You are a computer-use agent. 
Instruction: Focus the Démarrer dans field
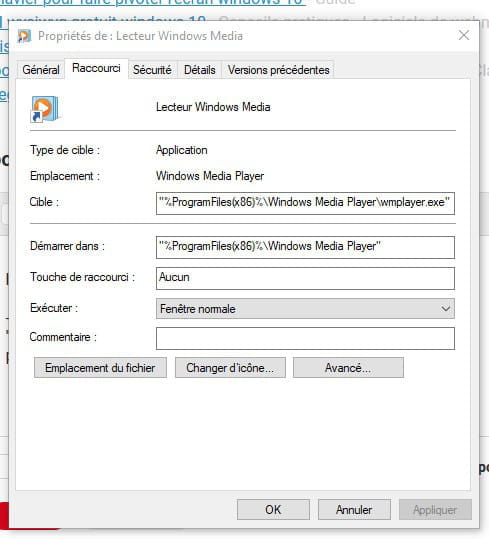(x=305, y=248)
